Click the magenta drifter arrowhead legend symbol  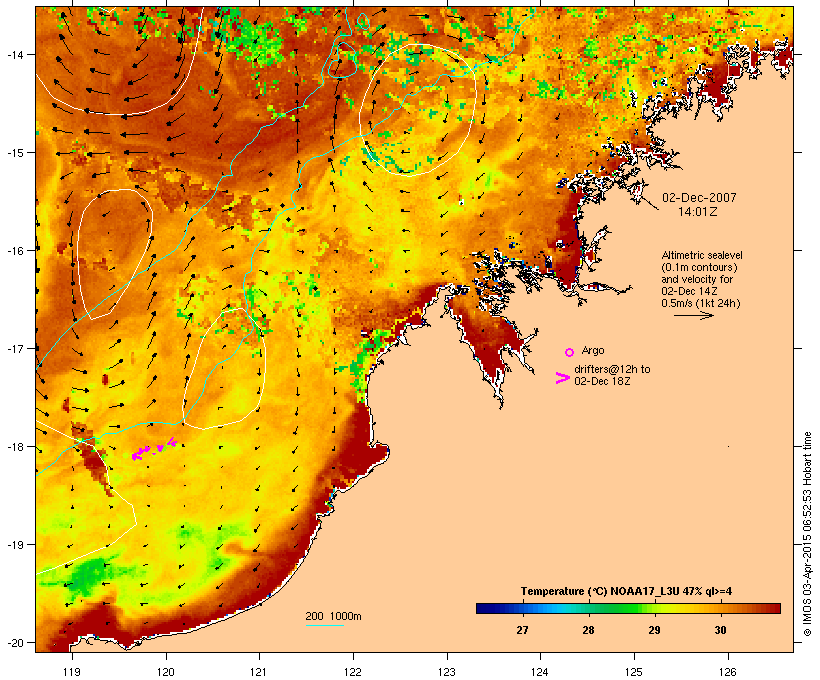coord(562,378)
